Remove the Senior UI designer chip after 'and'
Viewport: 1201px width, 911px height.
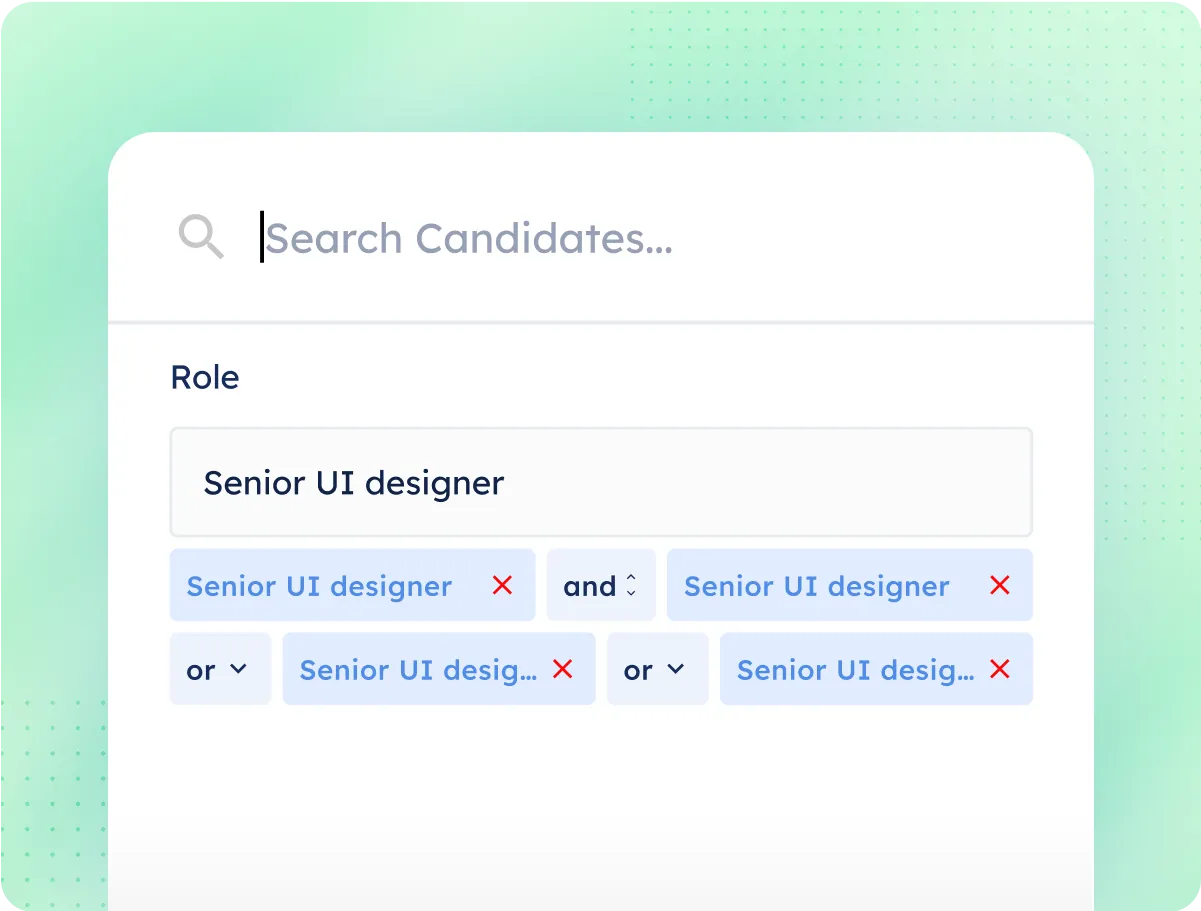(999, 586)
